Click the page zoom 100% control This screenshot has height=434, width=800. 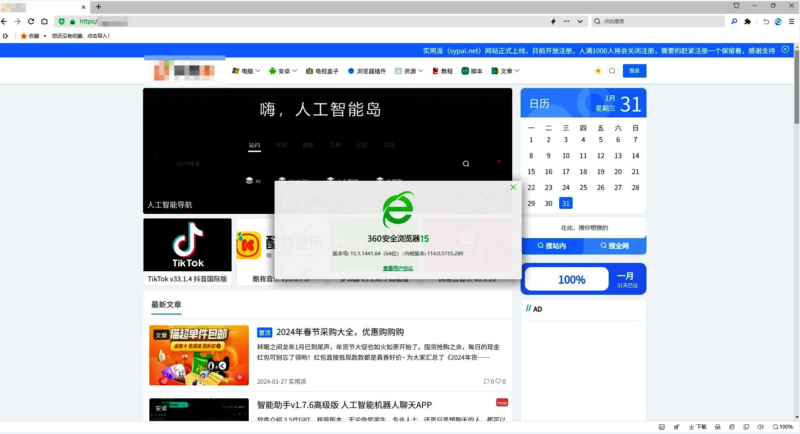pyautogui.click(x=783, y=427)
